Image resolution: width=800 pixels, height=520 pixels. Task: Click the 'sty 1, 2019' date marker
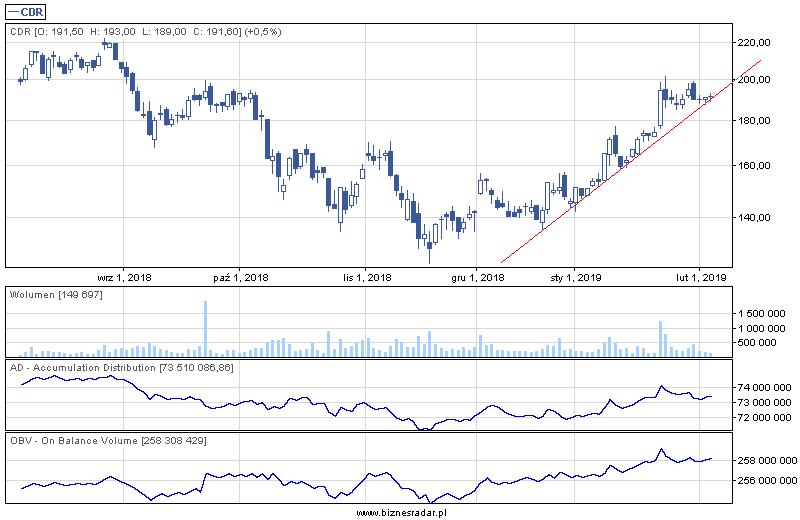(x=576, y=277)
